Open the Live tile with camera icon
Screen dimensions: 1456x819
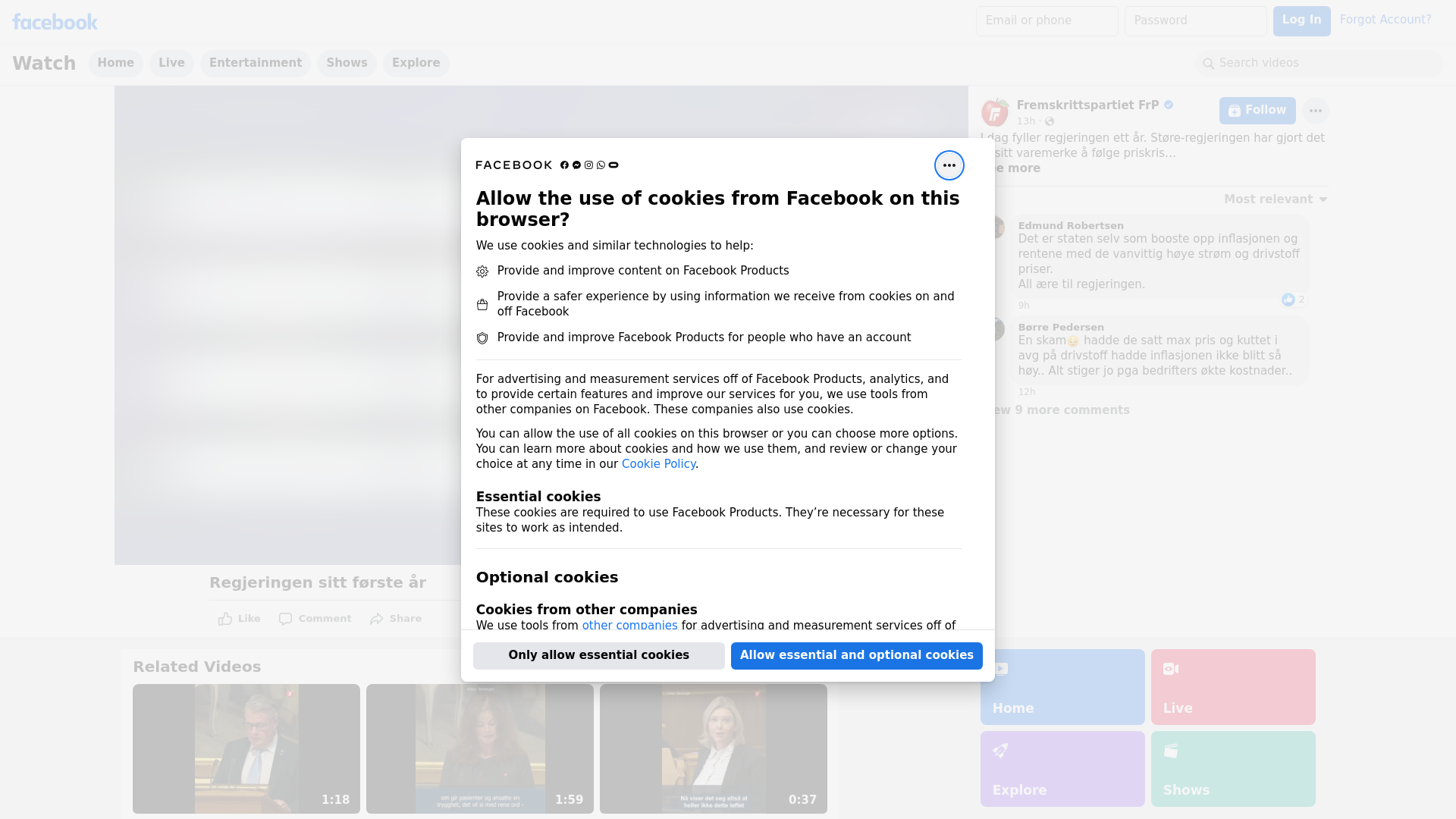pos(1233,687)
